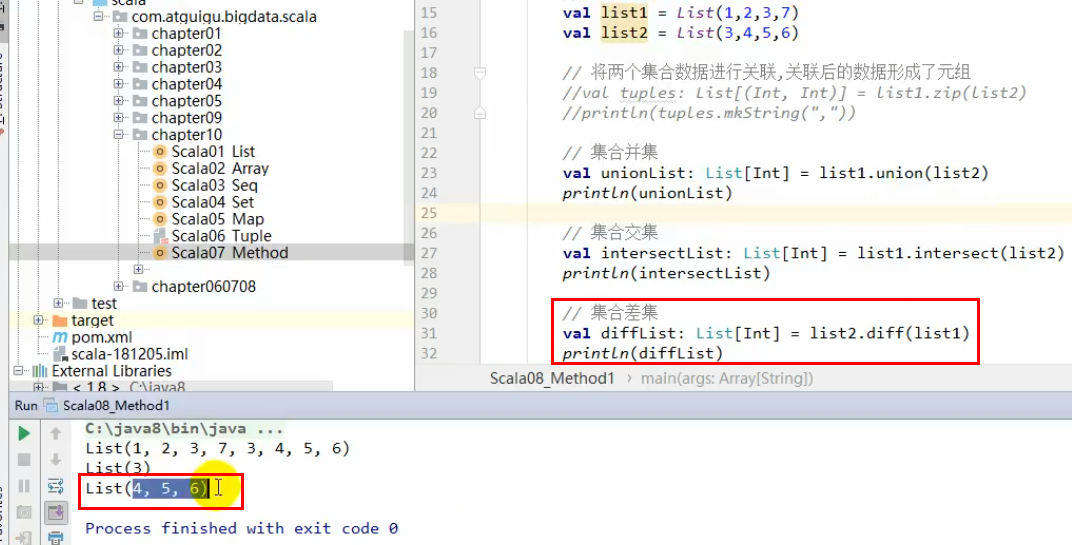Click 'println(intersectList)' in the editor
This screenshot has height=545, width=1072.
[666, 273]
